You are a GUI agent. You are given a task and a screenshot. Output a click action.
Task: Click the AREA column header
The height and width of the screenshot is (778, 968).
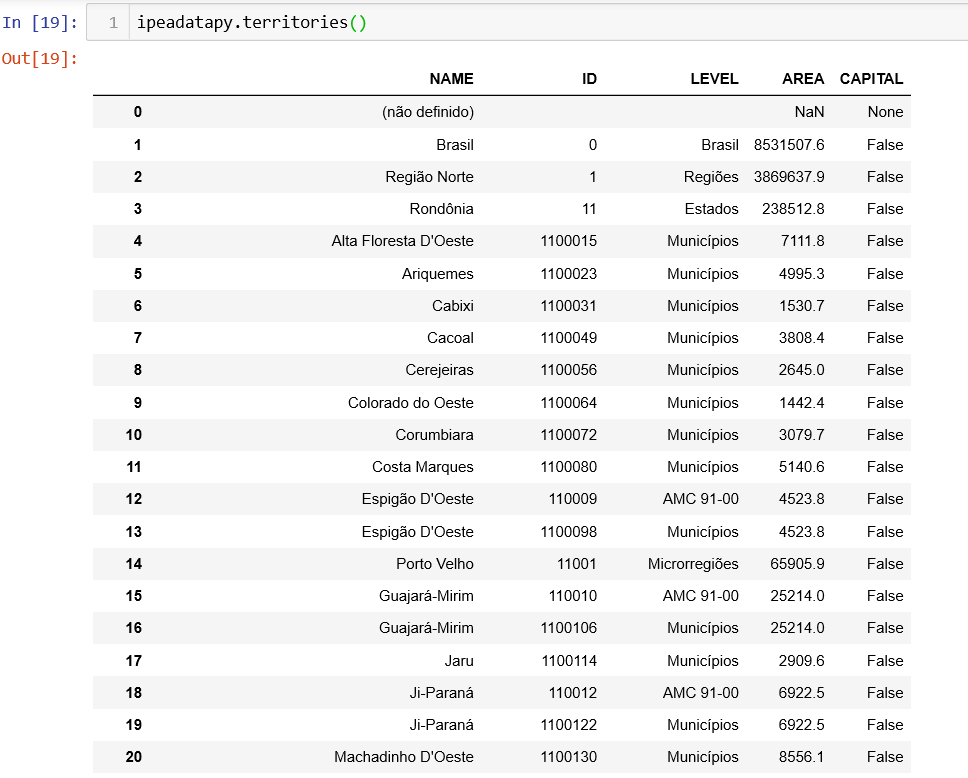803,79
